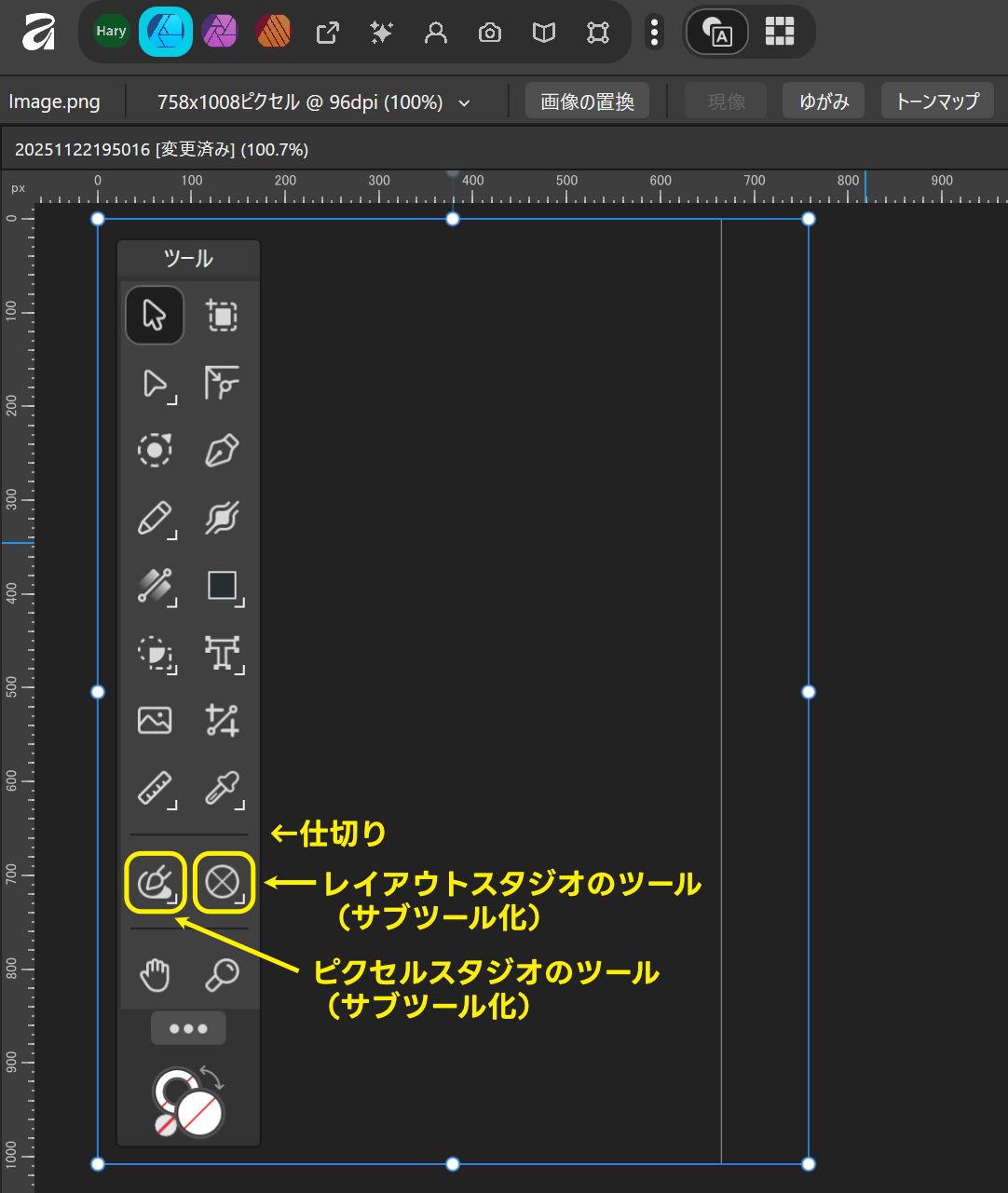Click the top-right selection handle of the image
The width and height of the screenshot is (1008, 1193).
(809, 219)
